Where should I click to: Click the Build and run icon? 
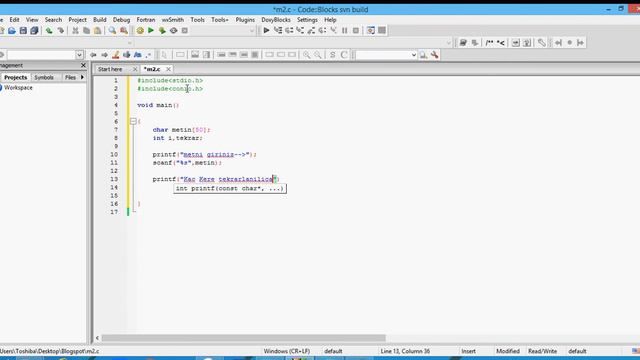pyautogui.click(x=162, y=31)
